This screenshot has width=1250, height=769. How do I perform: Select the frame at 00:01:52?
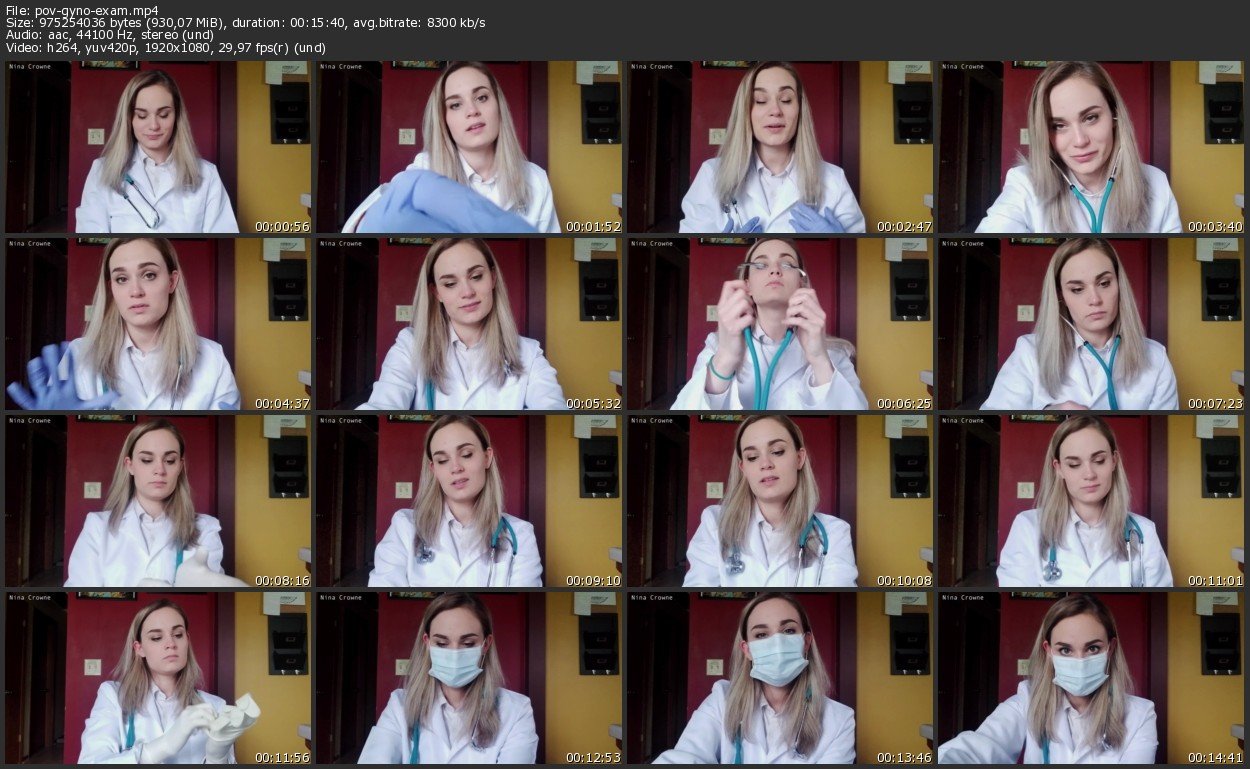(x=469, y=147)
